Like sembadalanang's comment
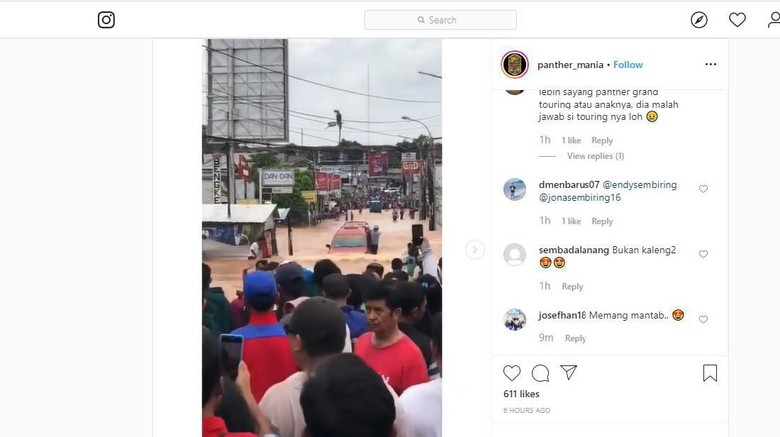Image resolution: width=780 pixels, height=437 pixels. point(703,254)
